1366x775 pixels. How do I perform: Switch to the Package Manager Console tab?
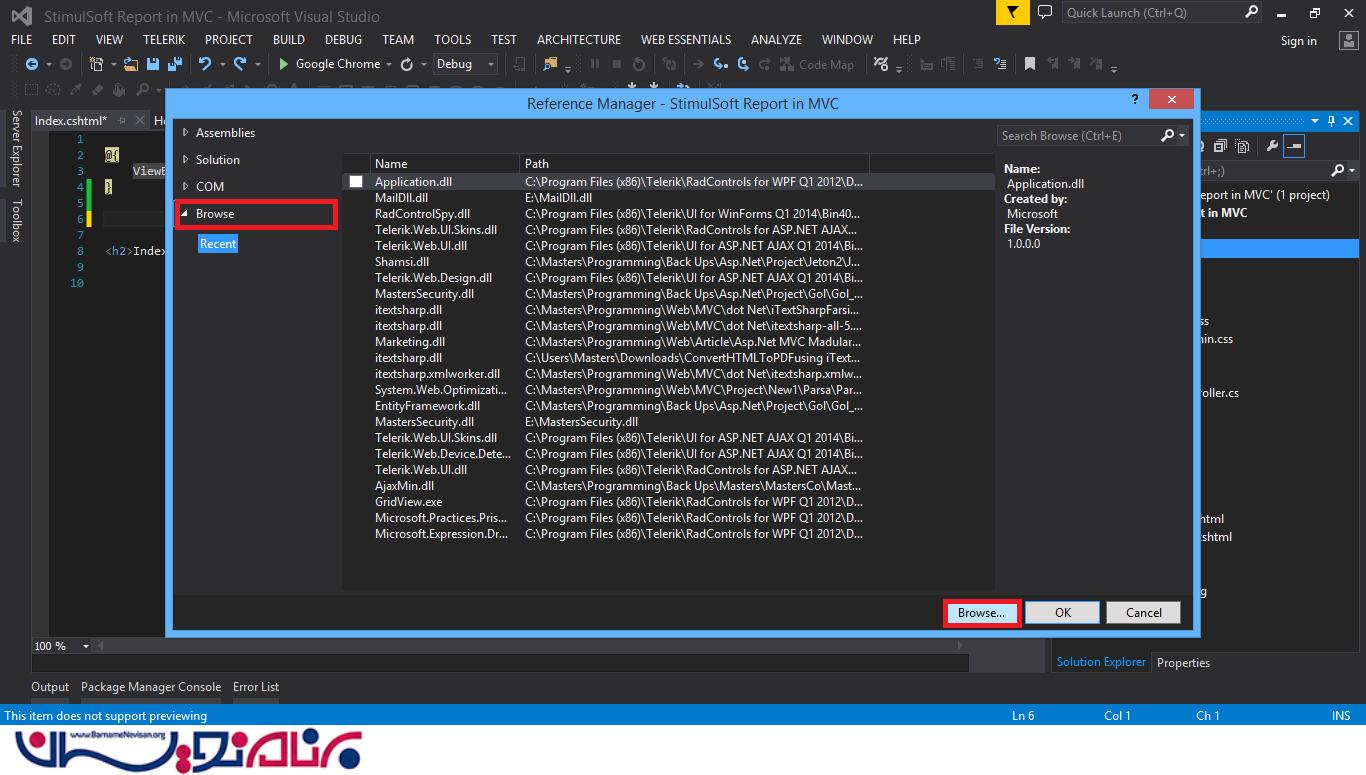150,687
